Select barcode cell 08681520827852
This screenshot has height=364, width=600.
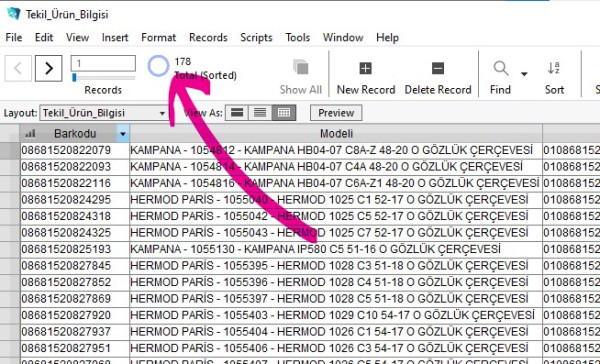coord(75,282)
